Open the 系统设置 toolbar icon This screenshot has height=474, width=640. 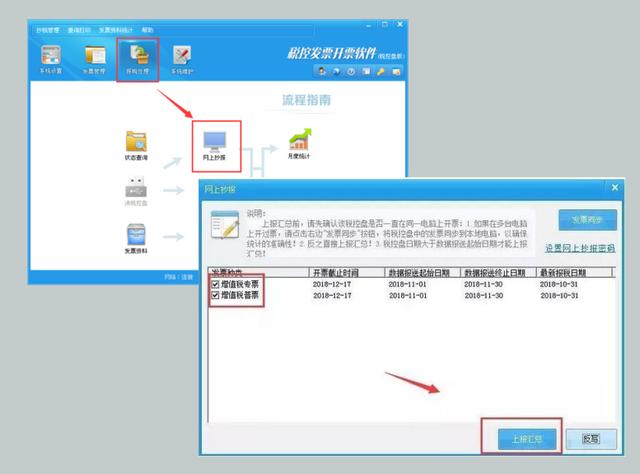pyautogui.click(x=51, y=59)
